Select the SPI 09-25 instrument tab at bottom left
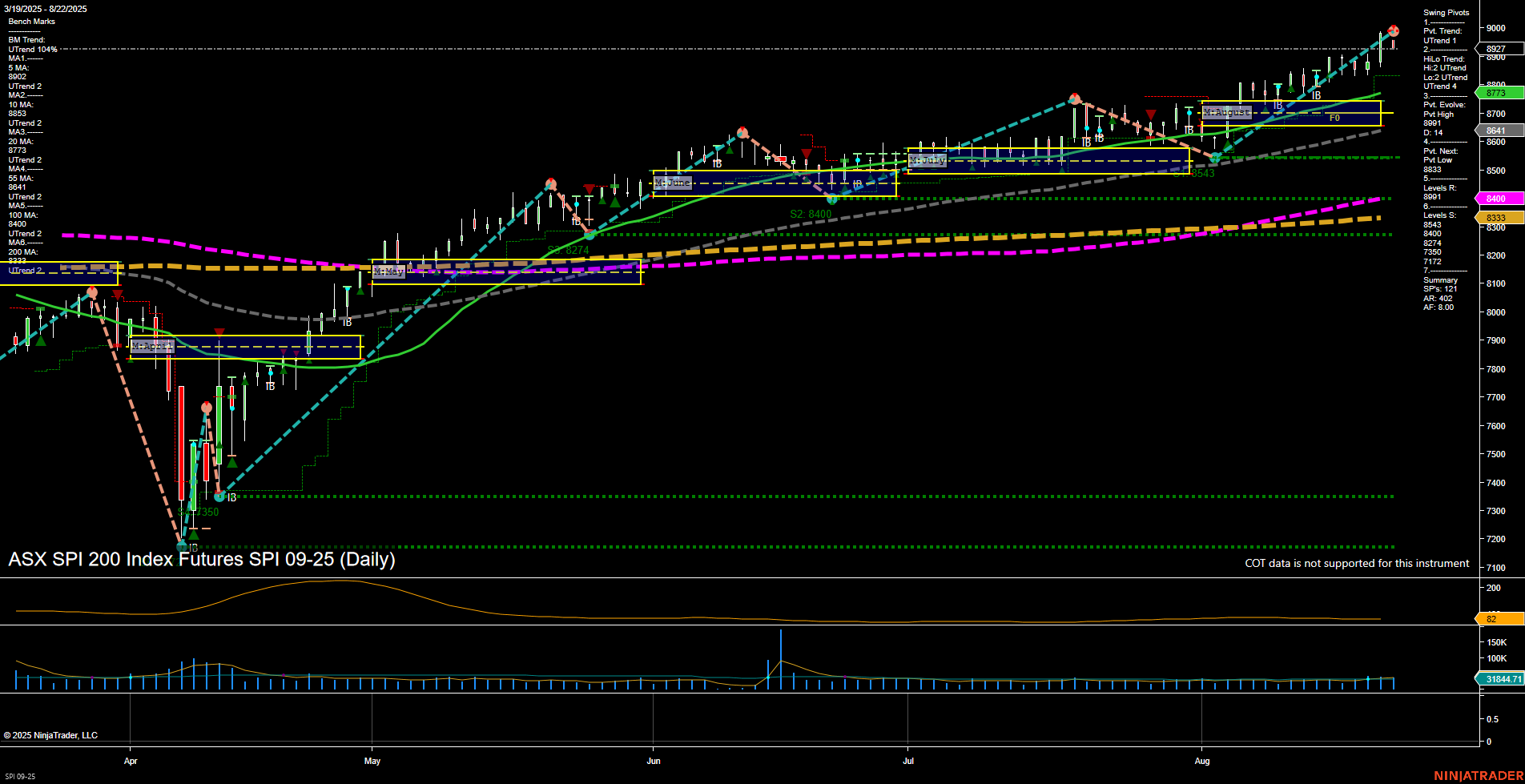1525x784 pixels. (20, 776)
